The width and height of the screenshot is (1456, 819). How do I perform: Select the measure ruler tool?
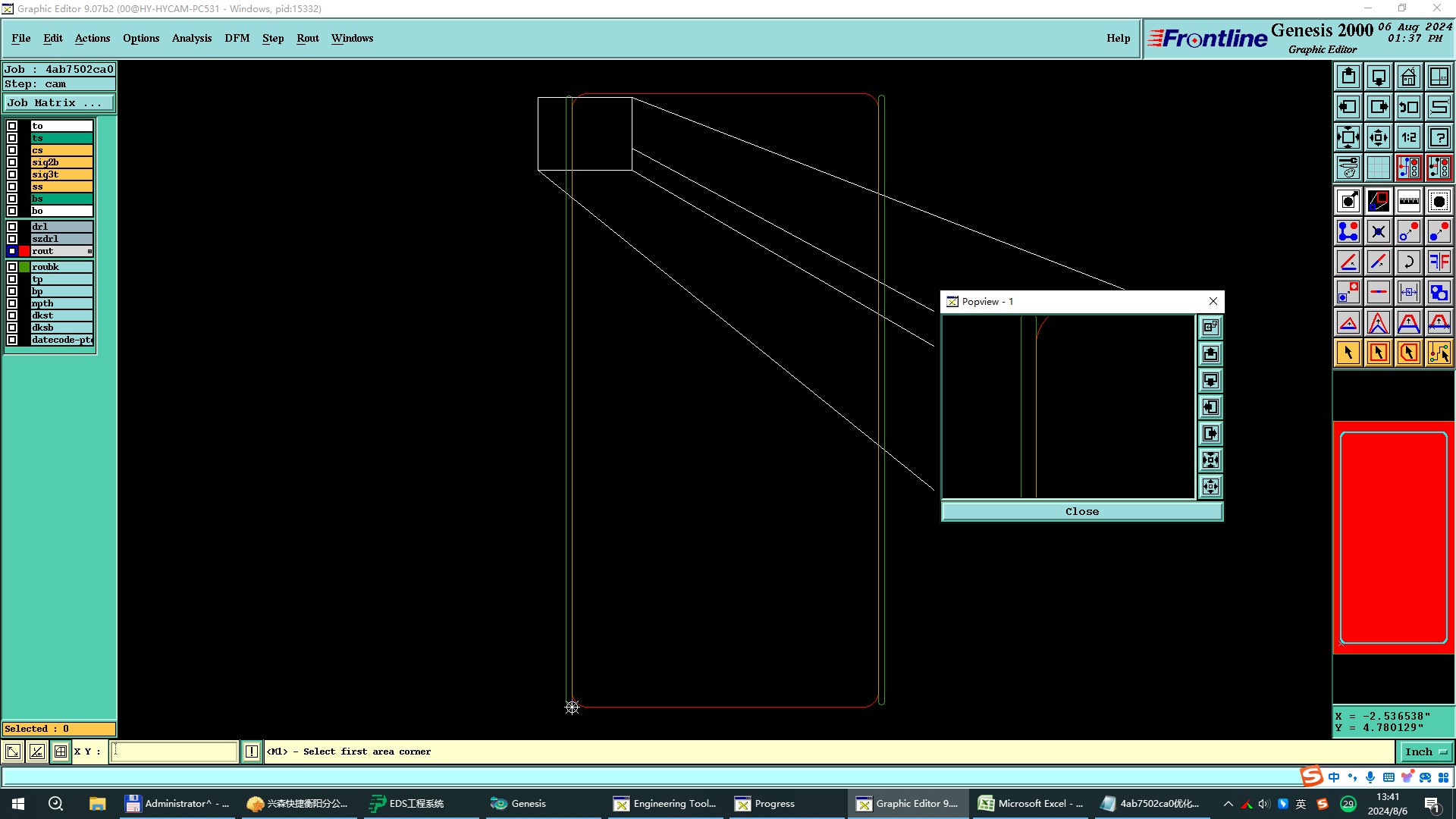pos(1408,201)
